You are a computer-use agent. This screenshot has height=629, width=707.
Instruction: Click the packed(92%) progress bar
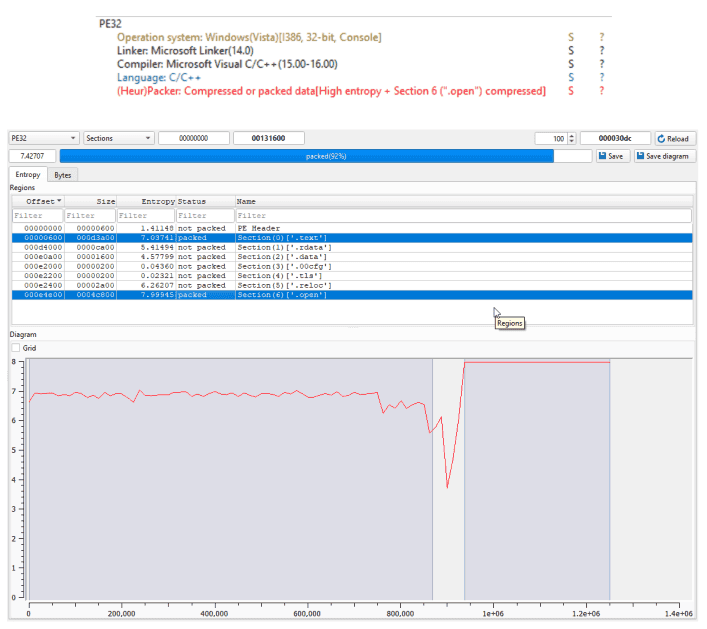point(324,156)
